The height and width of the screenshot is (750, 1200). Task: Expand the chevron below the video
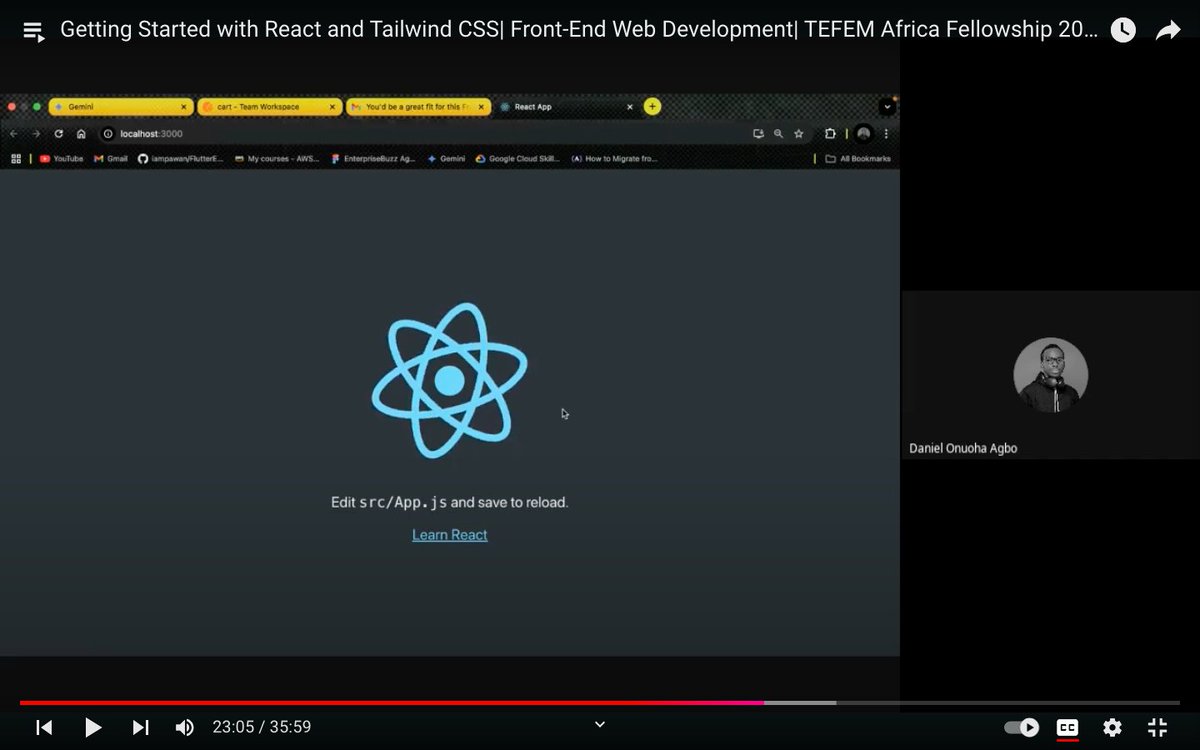600,724
